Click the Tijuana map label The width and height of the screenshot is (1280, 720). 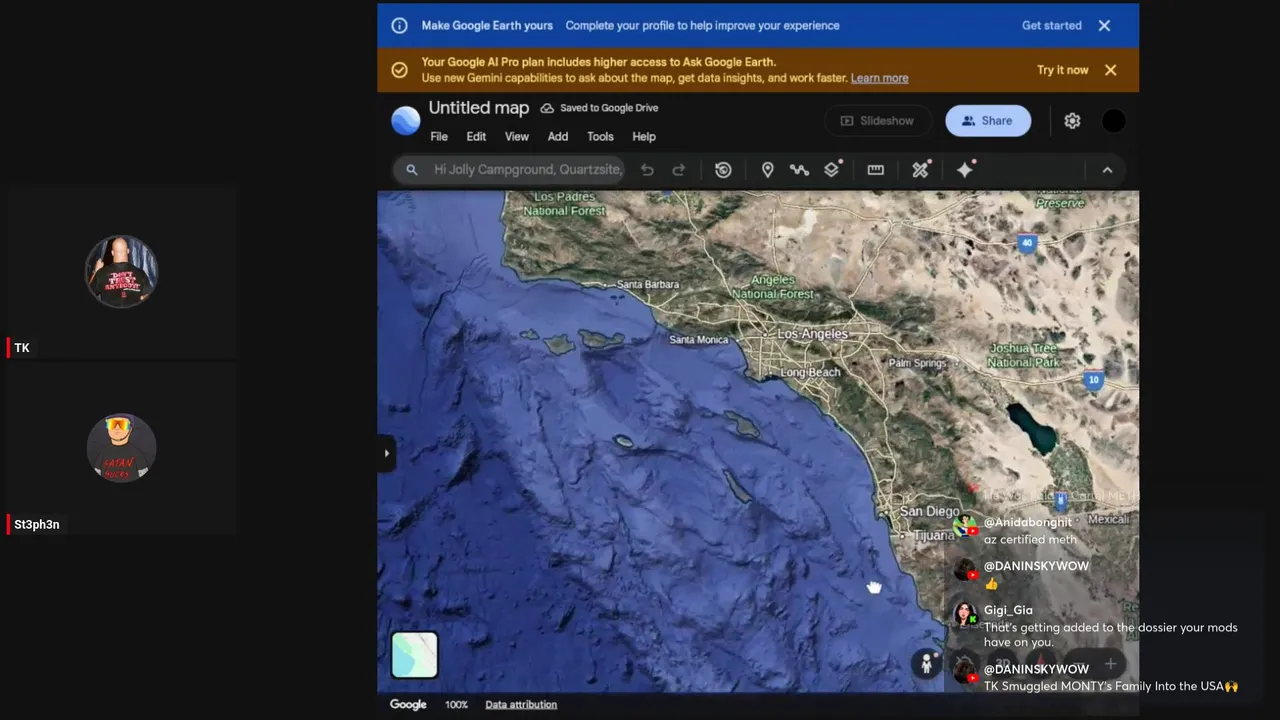[934, 536]
